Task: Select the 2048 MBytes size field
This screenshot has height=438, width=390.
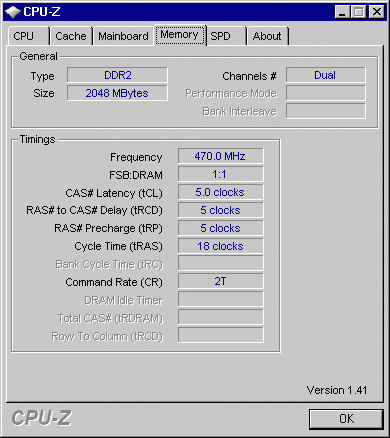Action: 117,93
